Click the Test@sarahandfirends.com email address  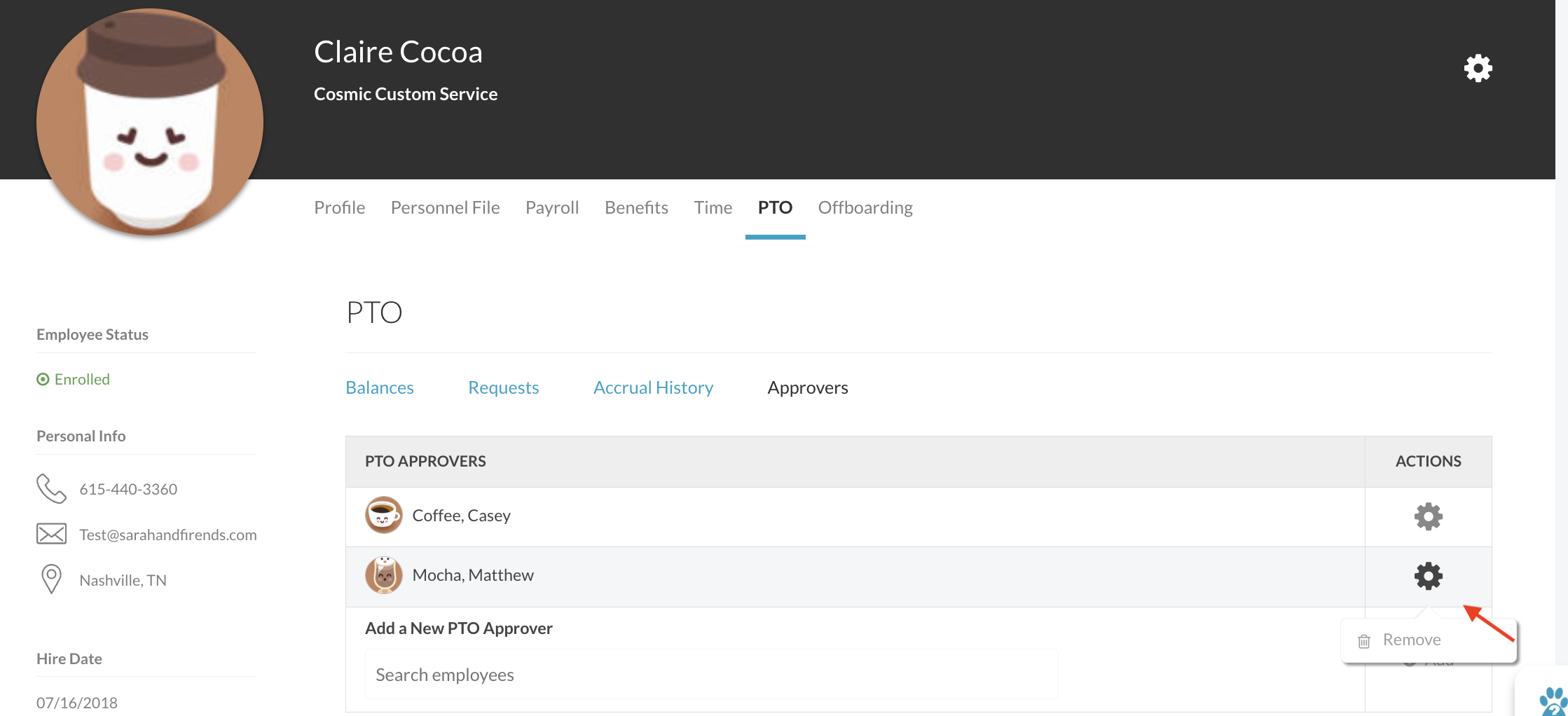pyautogui.click(x=168, y=535)
